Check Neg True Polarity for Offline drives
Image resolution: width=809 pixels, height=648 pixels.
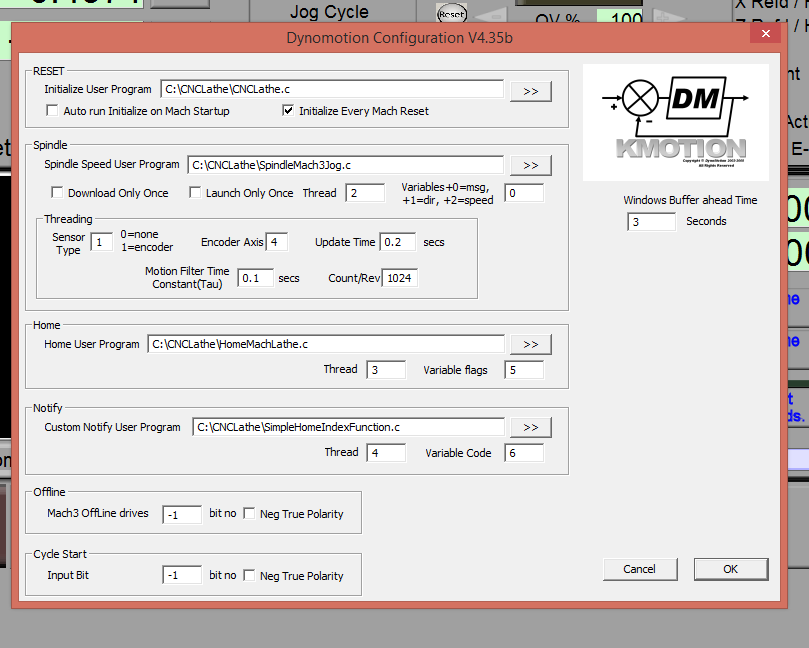[x=250, y=514]
